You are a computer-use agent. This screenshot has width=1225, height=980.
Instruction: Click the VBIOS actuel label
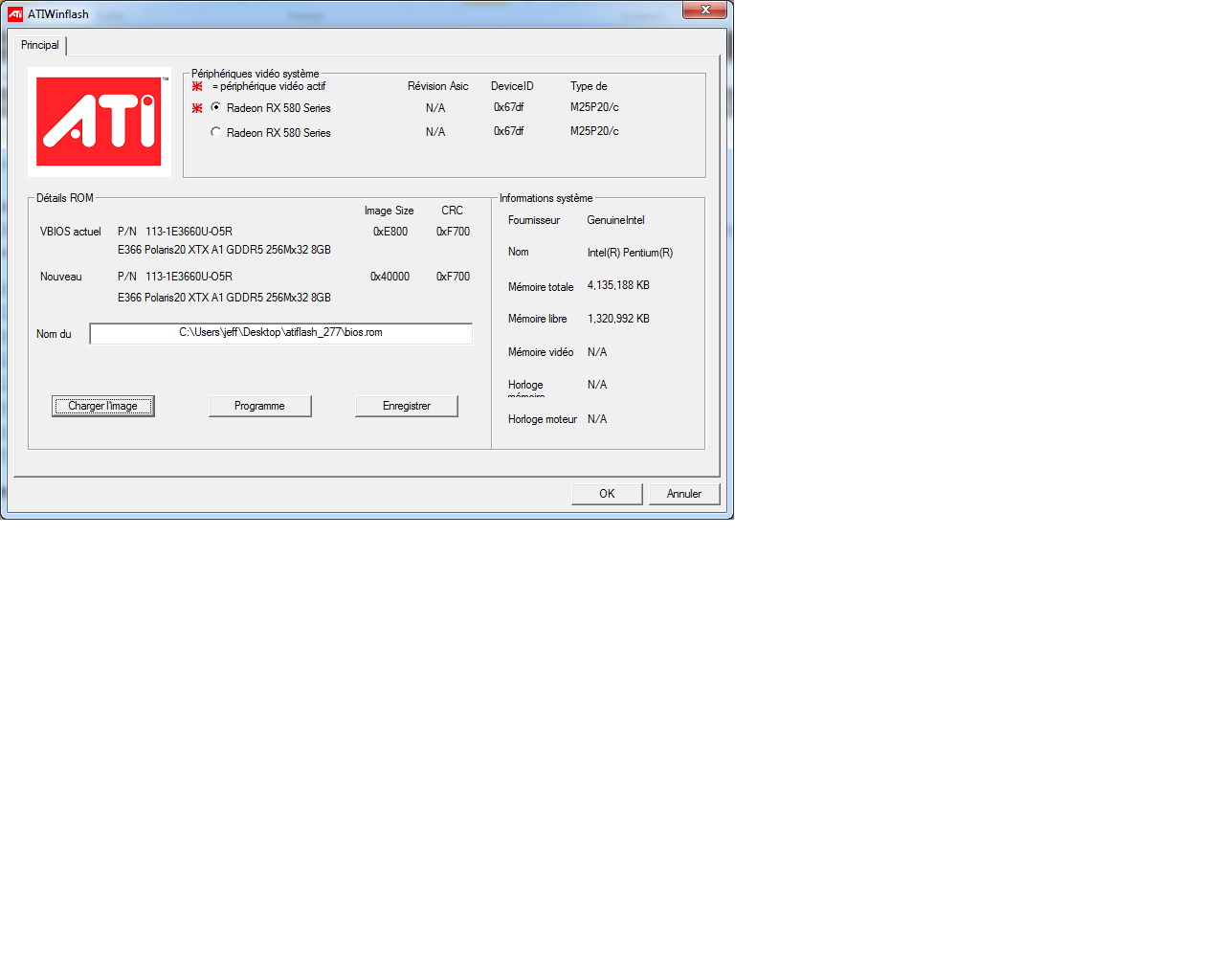pyautogui.click(x=71, y=232)
